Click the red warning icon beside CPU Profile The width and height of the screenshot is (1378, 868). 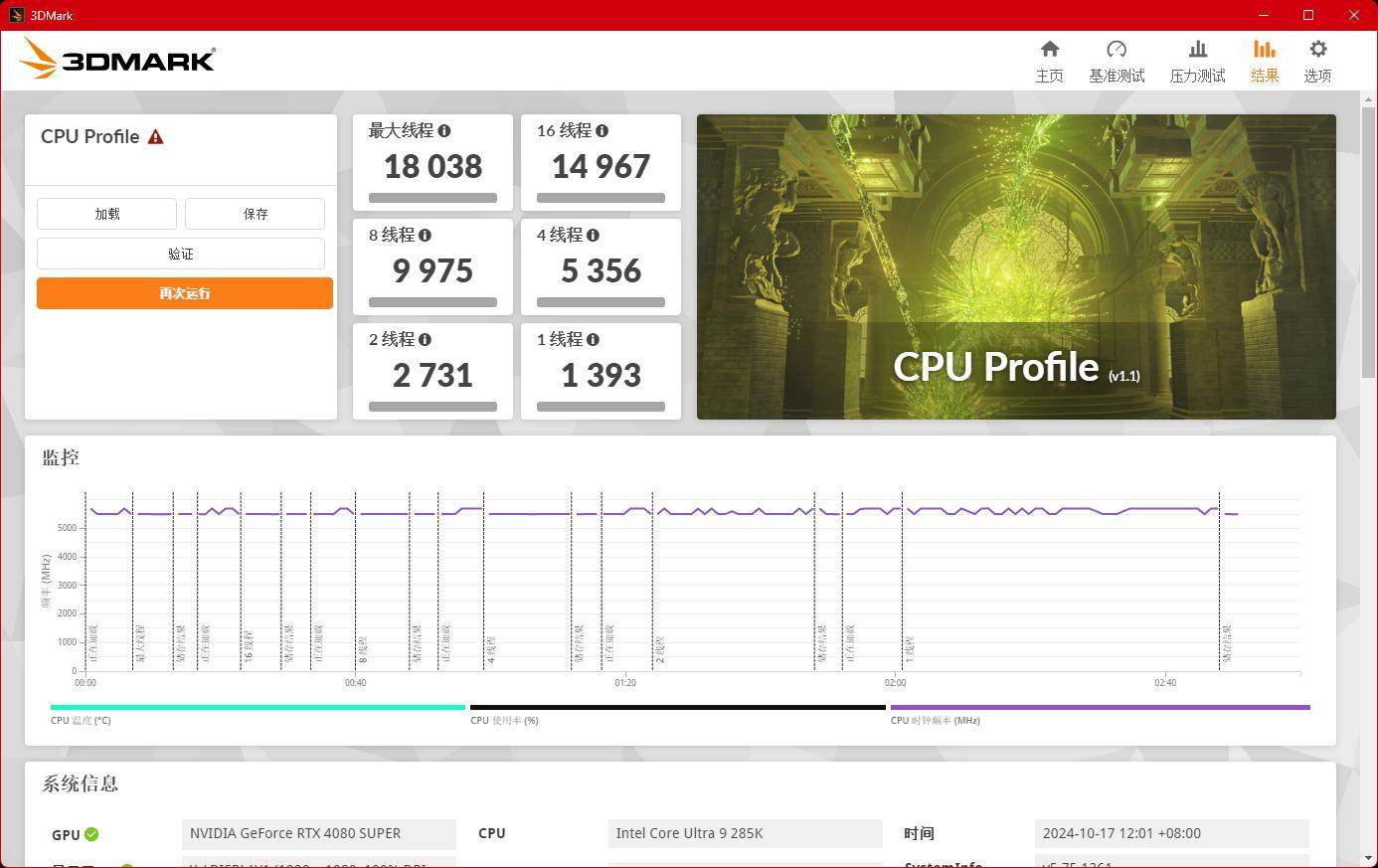click(155, 137)
